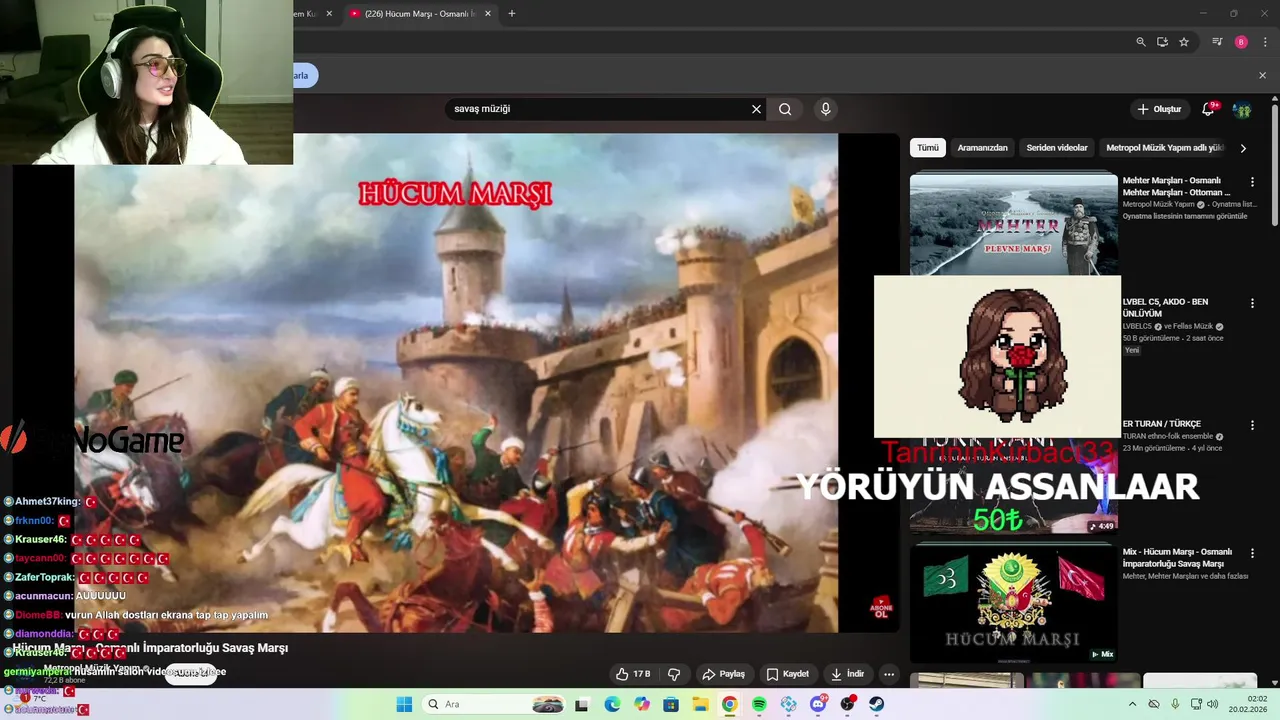The image size is (1280, 720).
Task: Open OBS Studio from taskbar
Action: (848, 704)
